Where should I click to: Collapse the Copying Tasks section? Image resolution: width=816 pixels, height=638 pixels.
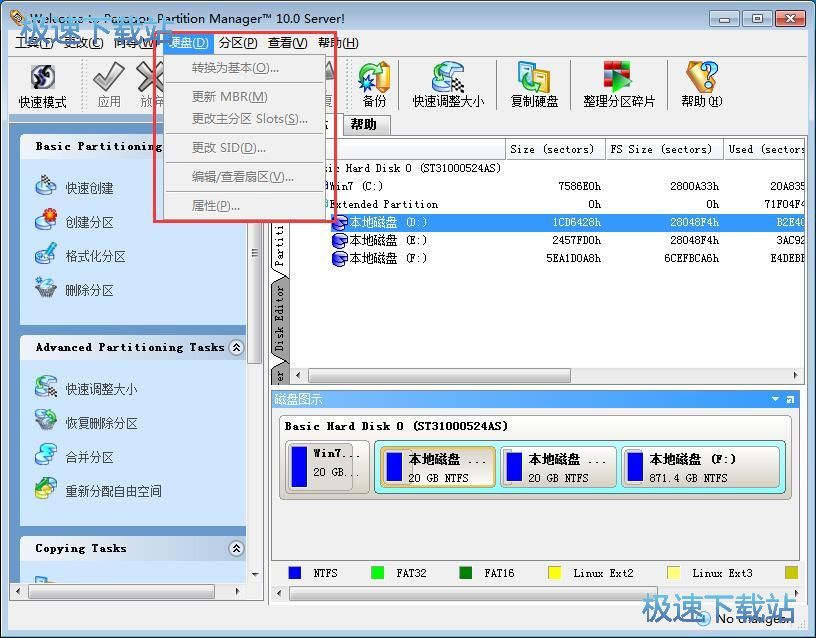coord(236,548)
